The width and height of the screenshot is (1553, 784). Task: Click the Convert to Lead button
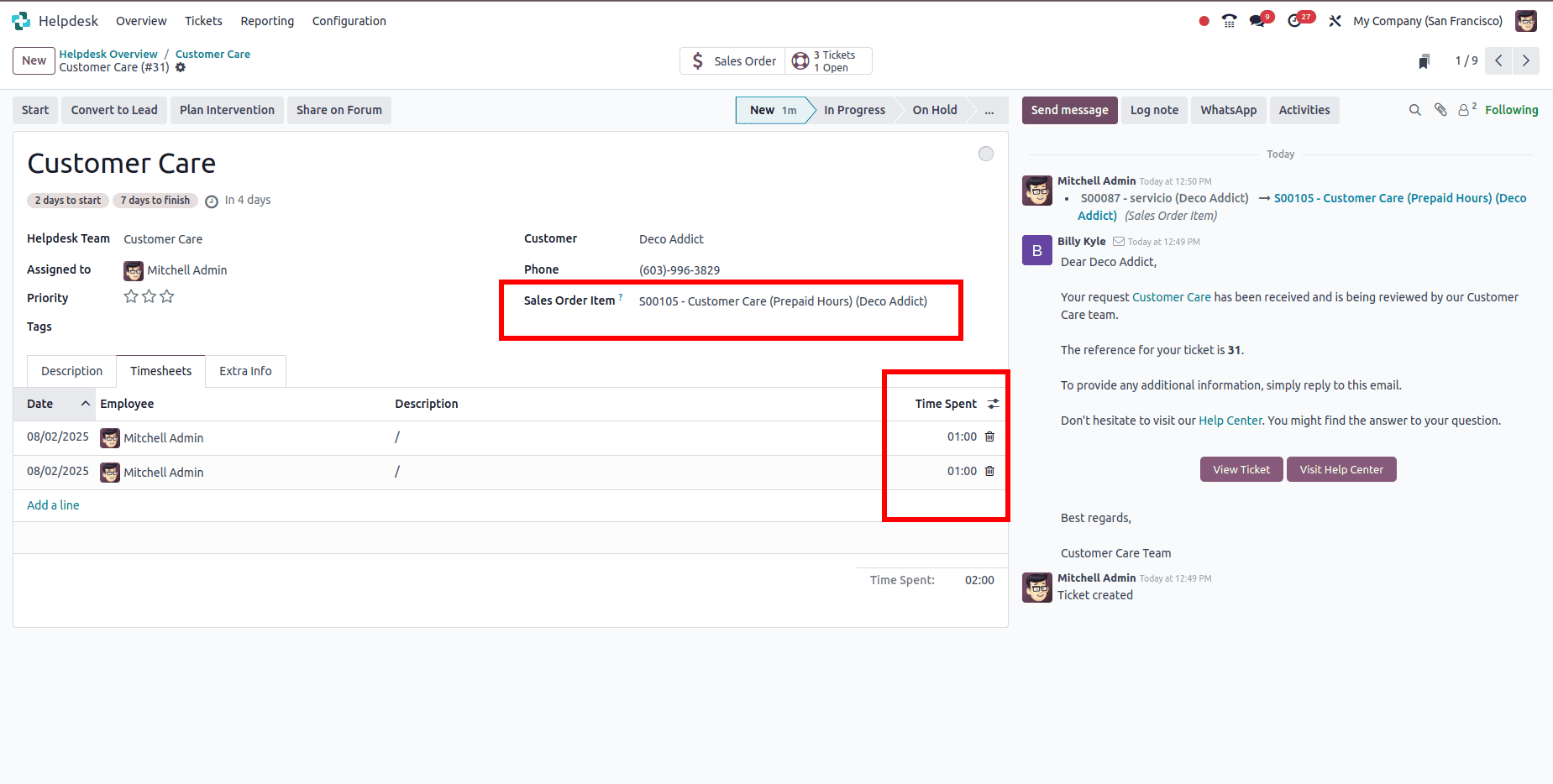point(113,110)
